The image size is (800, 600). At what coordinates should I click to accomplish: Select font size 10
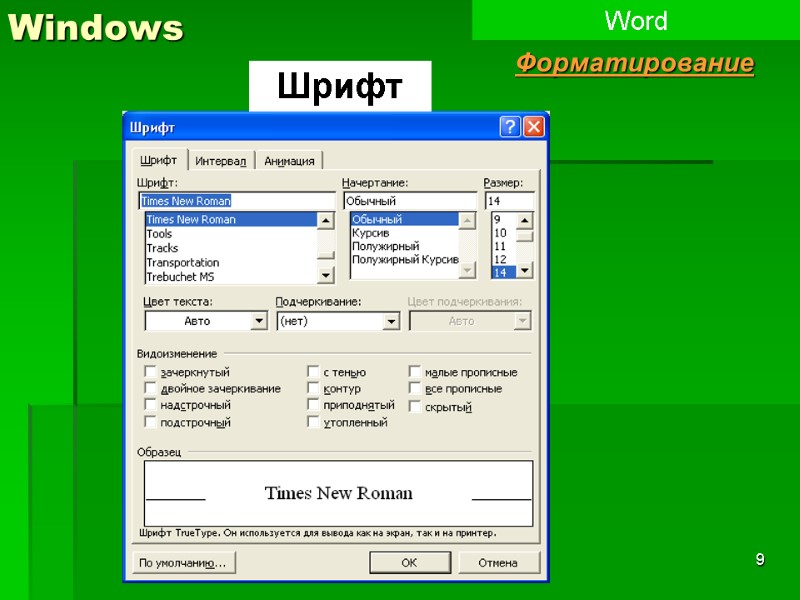pyautogui.click(x=504, y=233)
